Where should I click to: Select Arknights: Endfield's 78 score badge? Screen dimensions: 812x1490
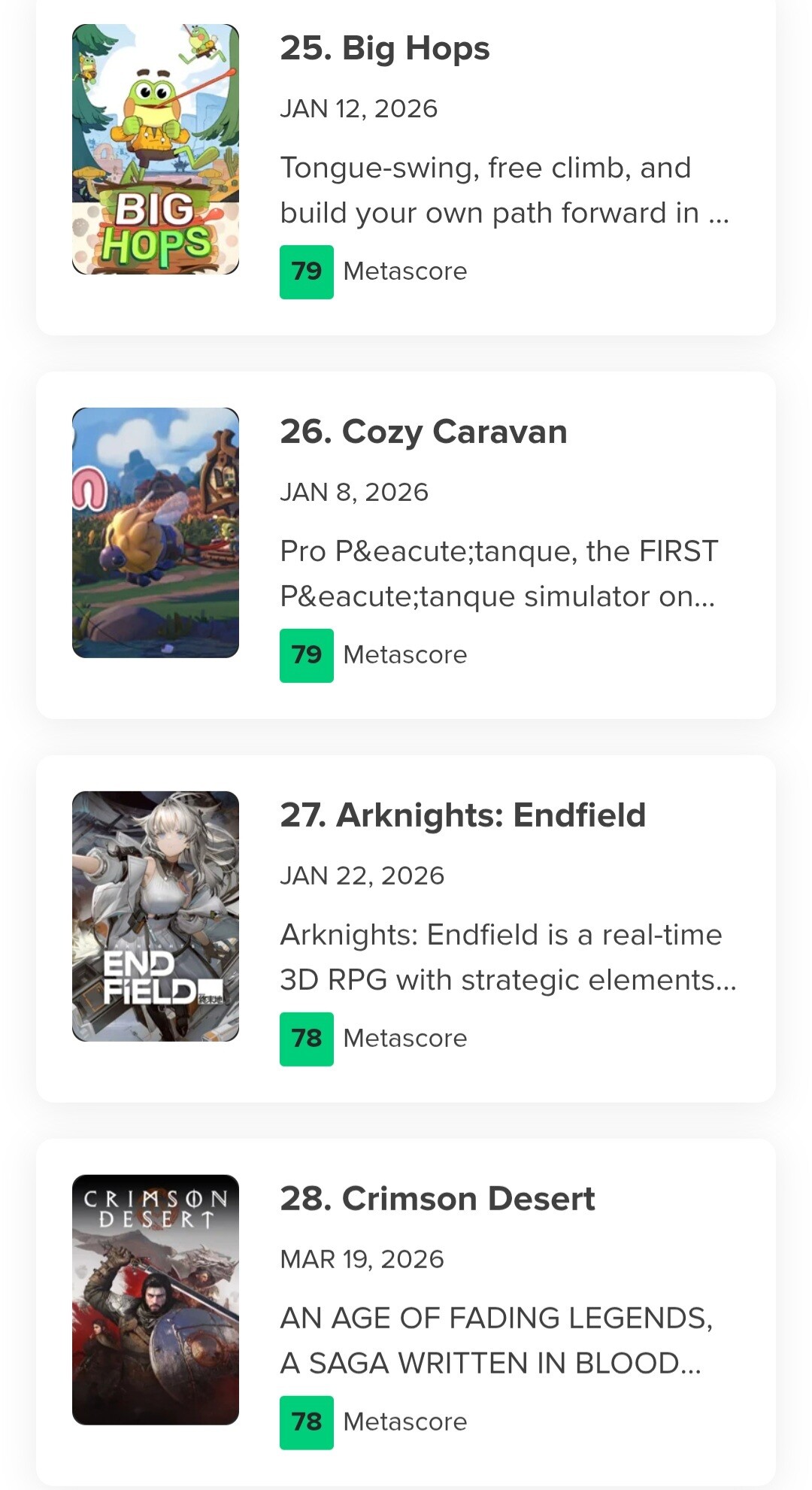(307, 1039)
